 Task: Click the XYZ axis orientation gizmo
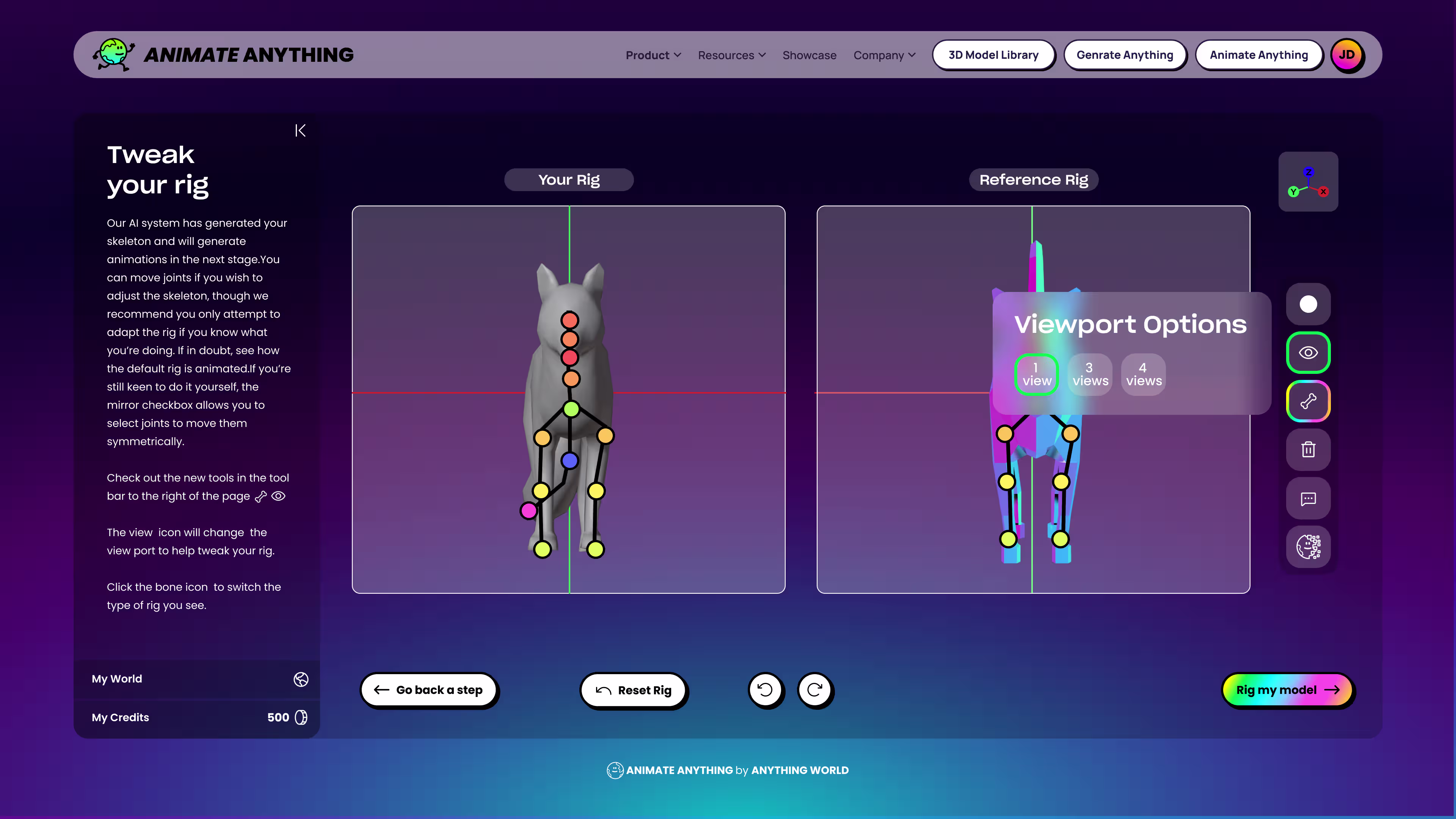click(1308, 182)
